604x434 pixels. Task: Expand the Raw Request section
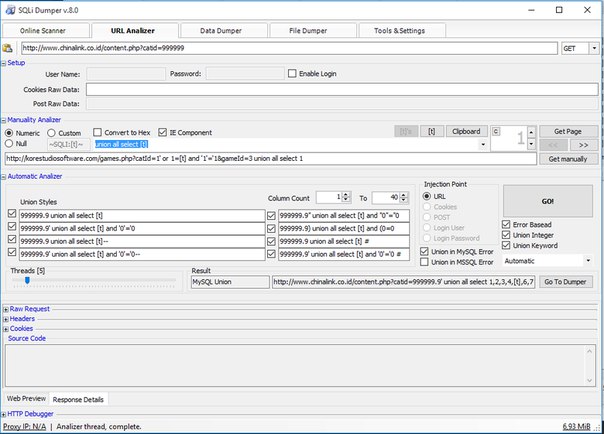click(6, 309)
